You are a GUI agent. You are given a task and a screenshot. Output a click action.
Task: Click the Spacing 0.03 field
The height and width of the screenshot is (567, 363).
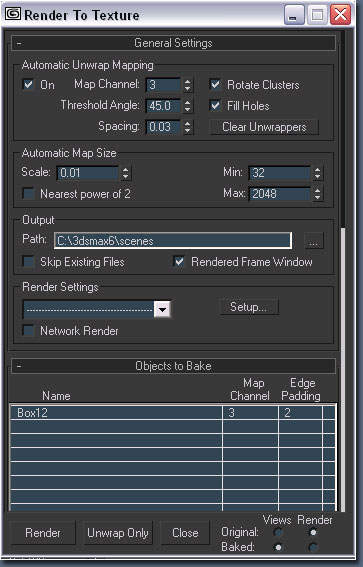pos(163,127)
